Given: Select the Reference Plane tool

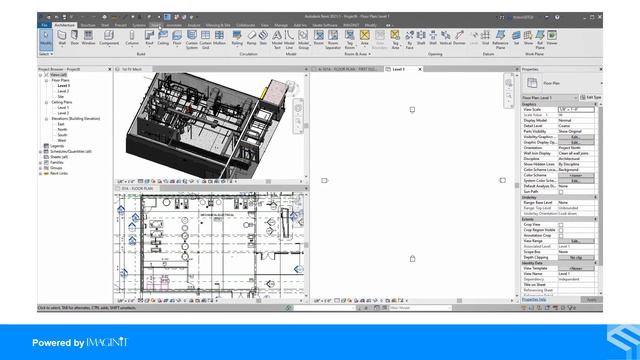Looking at the screenshot, I should tap(500, 40).
